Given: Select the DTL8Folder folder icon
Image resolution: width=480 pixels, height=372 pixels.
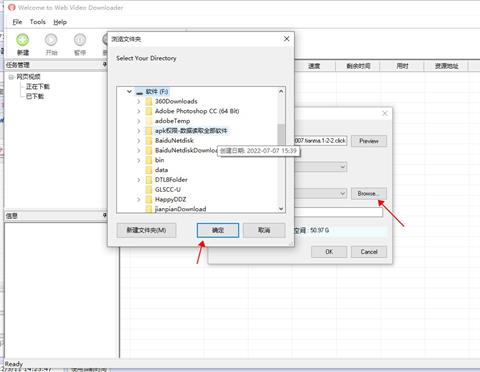Looking at the screenshot, I should [149, 180].
